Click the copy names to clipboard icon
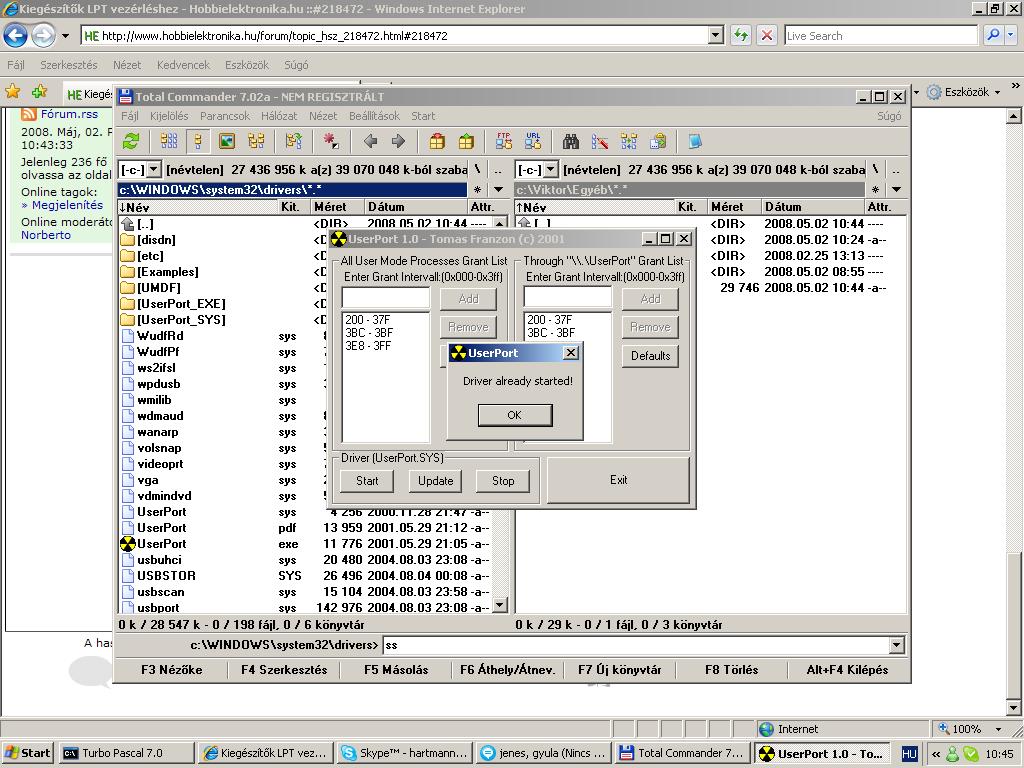1024x768 pixels. point(658,141)
